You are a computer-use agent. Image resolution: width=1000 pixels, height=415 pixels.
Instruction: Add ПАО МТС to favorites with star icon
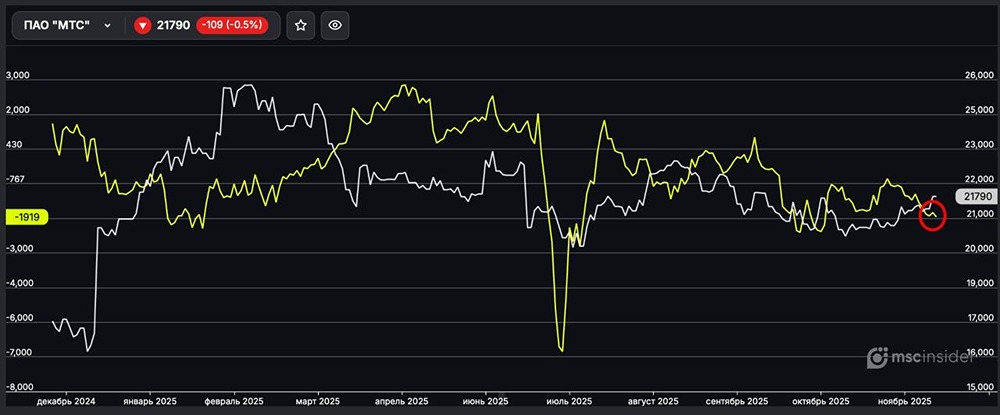[300, 26]
